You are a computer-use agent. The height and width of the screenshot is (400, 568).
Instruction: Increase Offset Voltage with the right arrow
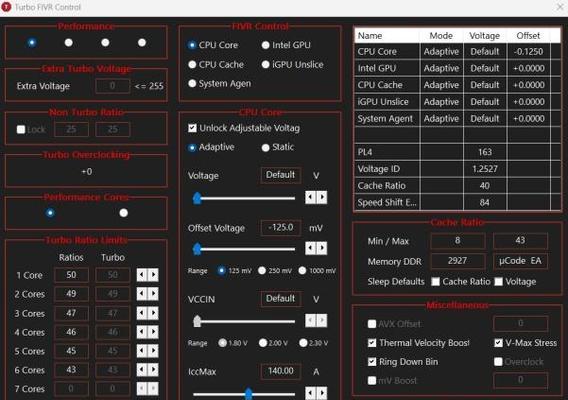point(322,248)
